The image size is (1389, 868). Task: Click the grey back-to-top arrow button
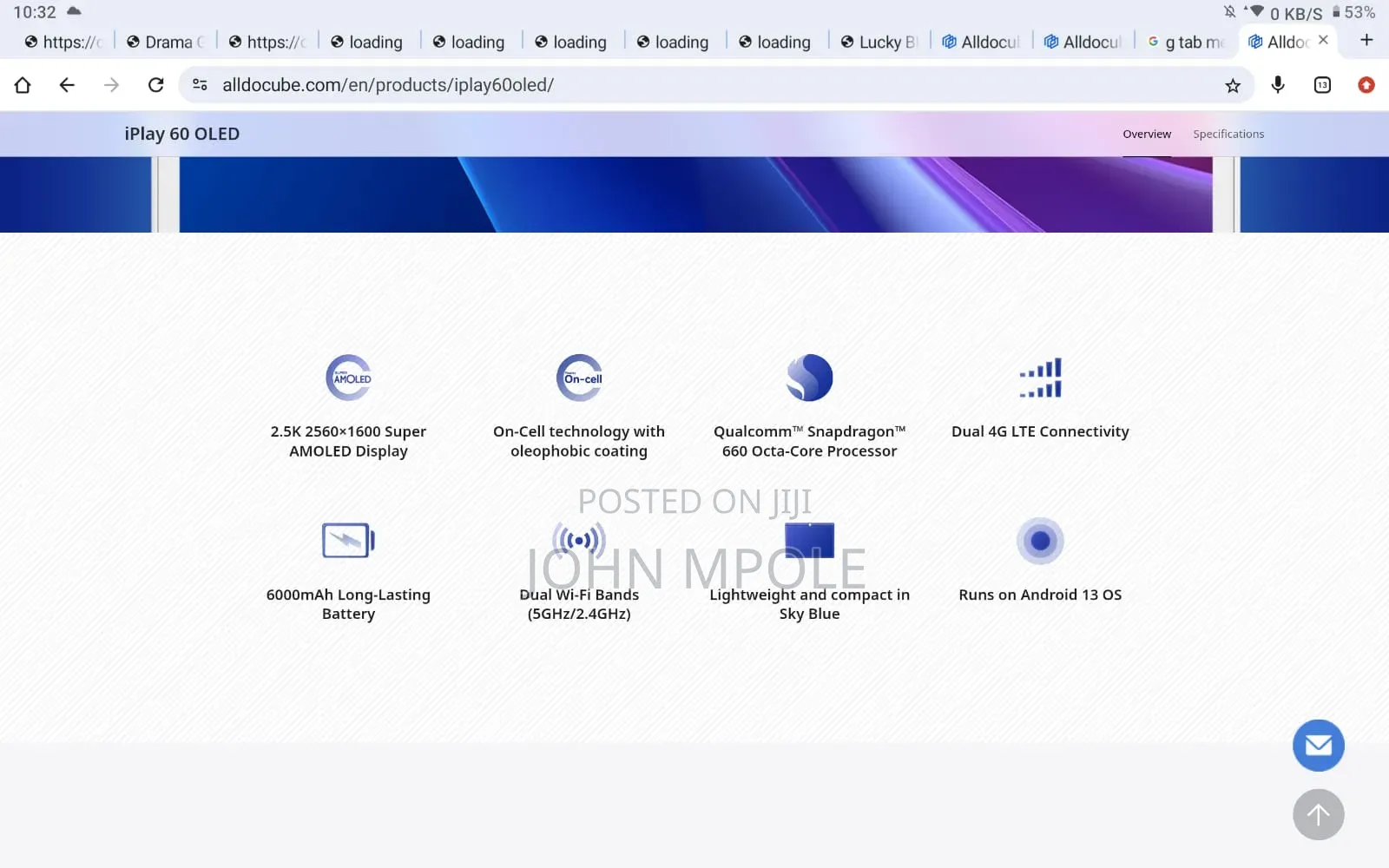(x=1319, y=815)
